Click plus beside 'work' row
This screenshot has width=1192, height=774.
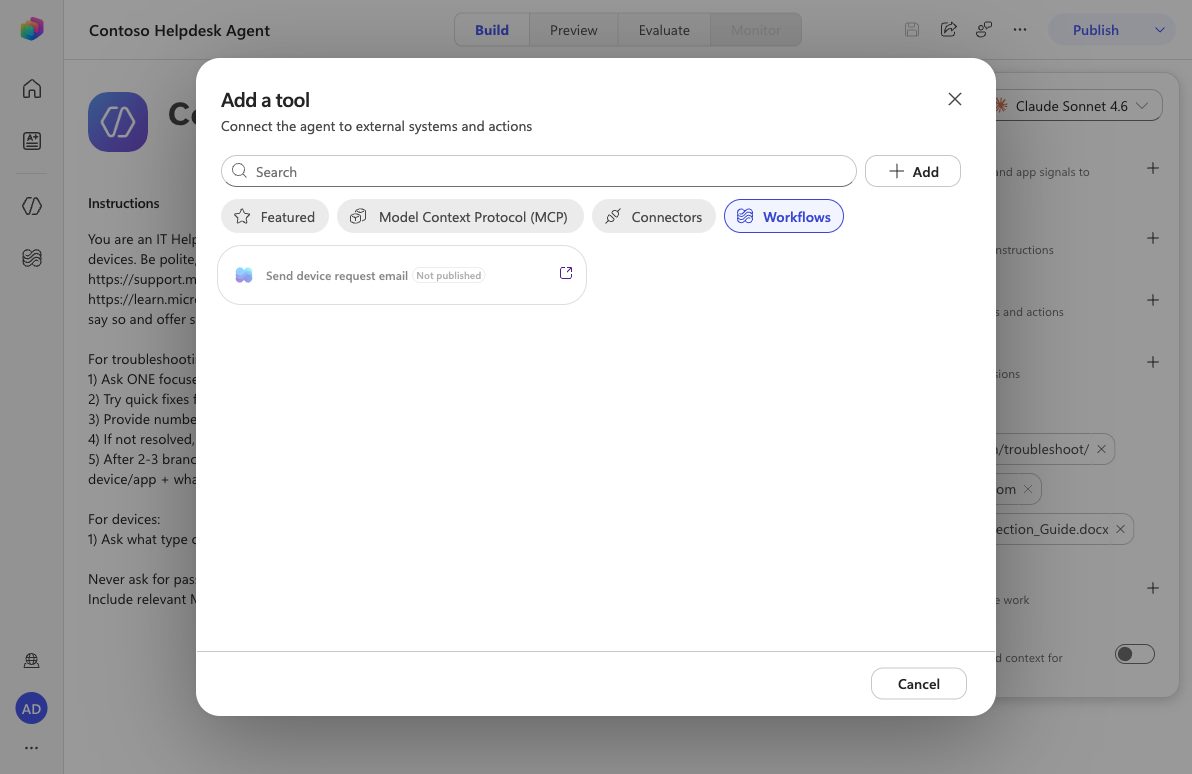click(x=1152, y=588)
